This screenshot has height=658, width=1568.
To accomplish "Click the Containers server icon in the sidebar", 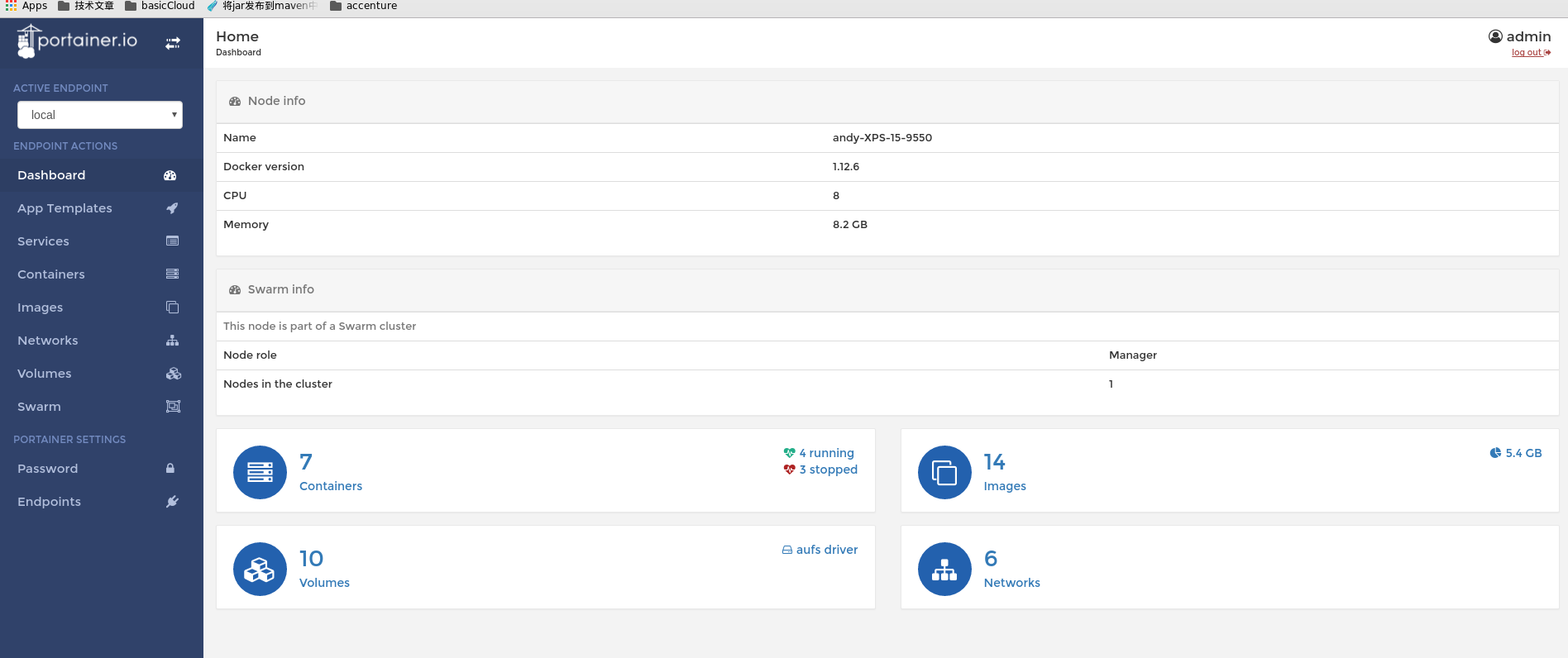I will (x=172, y=274).
